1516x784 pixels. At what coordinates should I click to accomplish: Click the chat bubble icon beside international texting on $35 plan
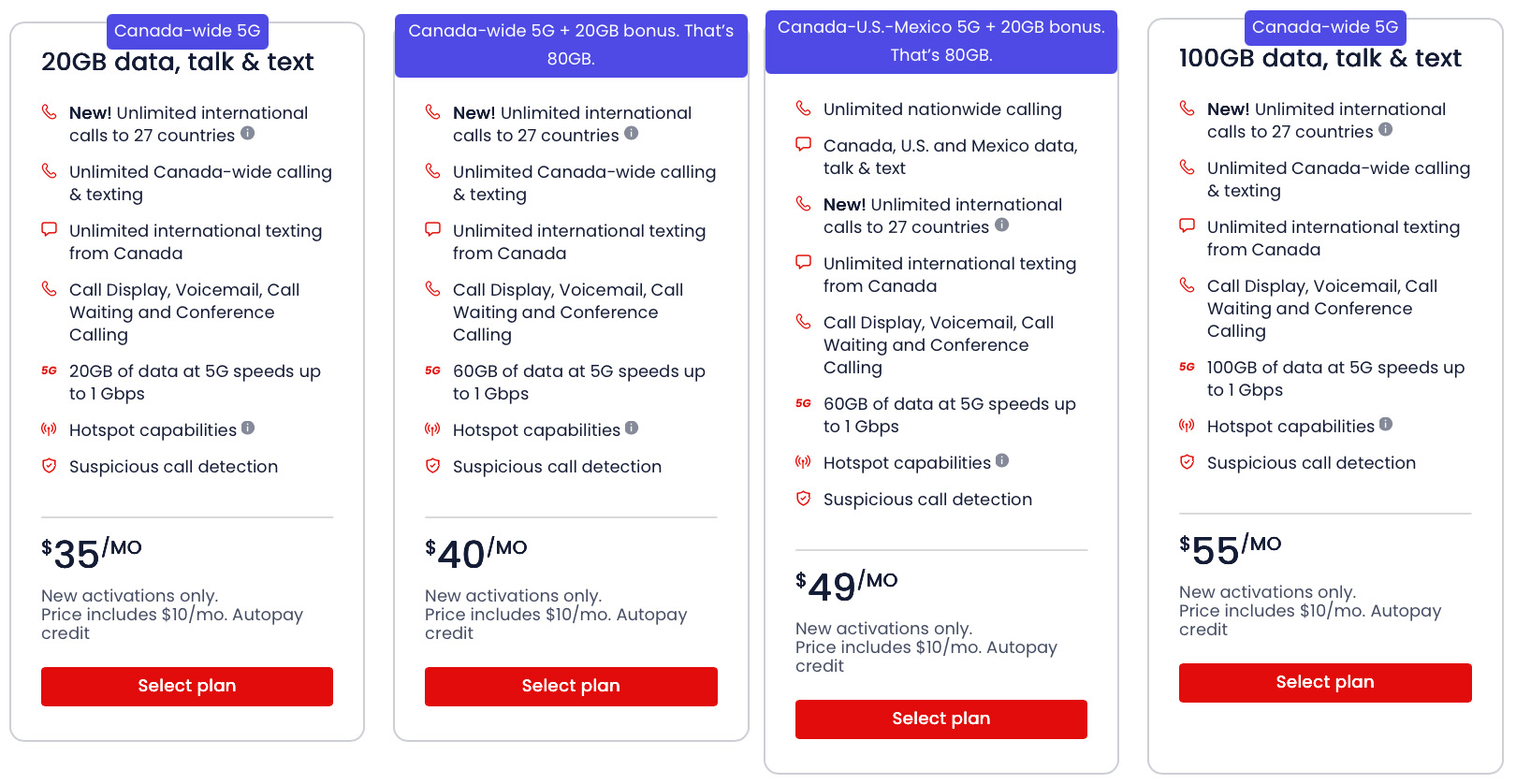click(50, 228)
